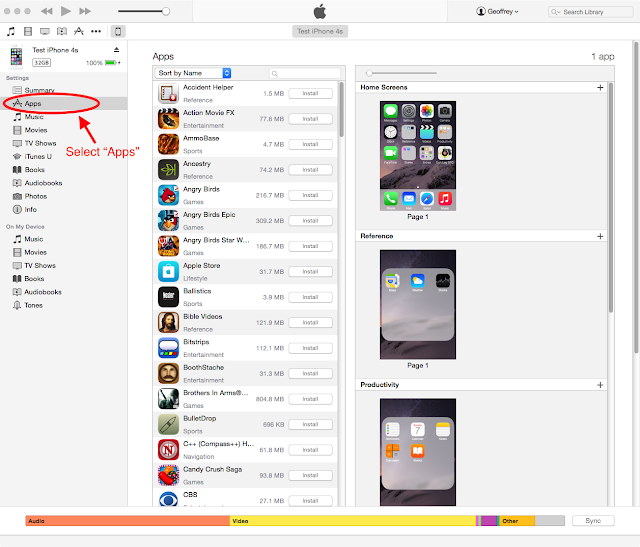Click the Search Library field
Viewport: 640px width, 547px height.
[590, 12]
